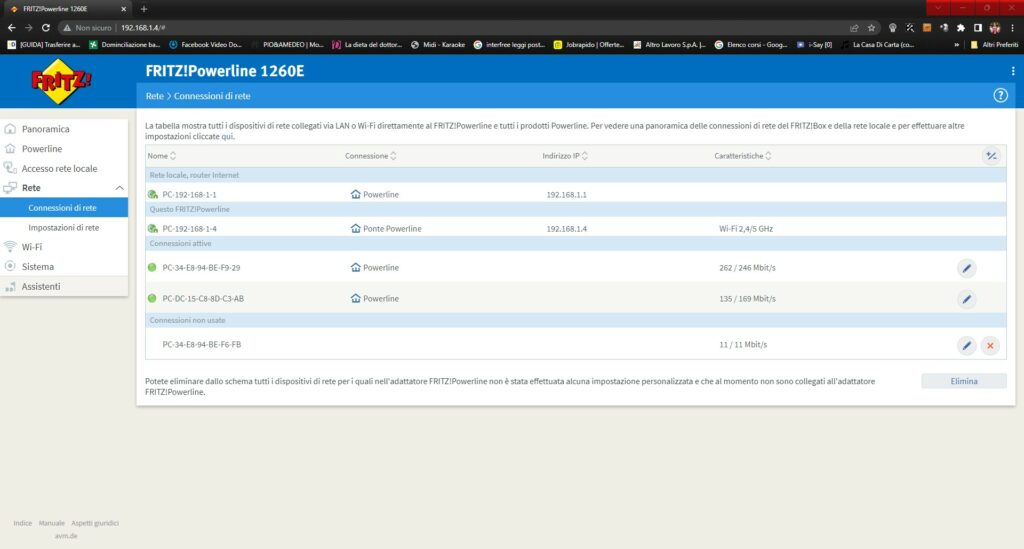
Task: Click the Wi-Fi 2,4/5 GHz cell
Action: [746, 228]
